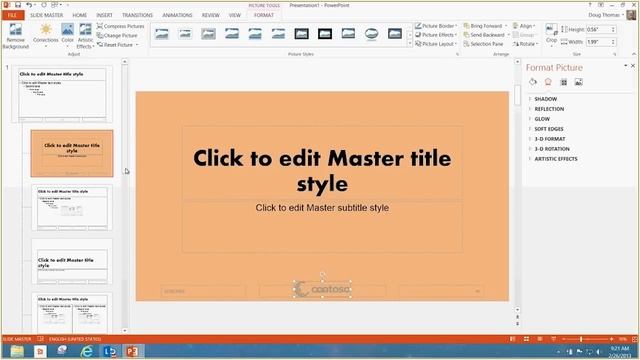Apply the first picture style in gallery
The image size is (640, 360).
point(162,34)
